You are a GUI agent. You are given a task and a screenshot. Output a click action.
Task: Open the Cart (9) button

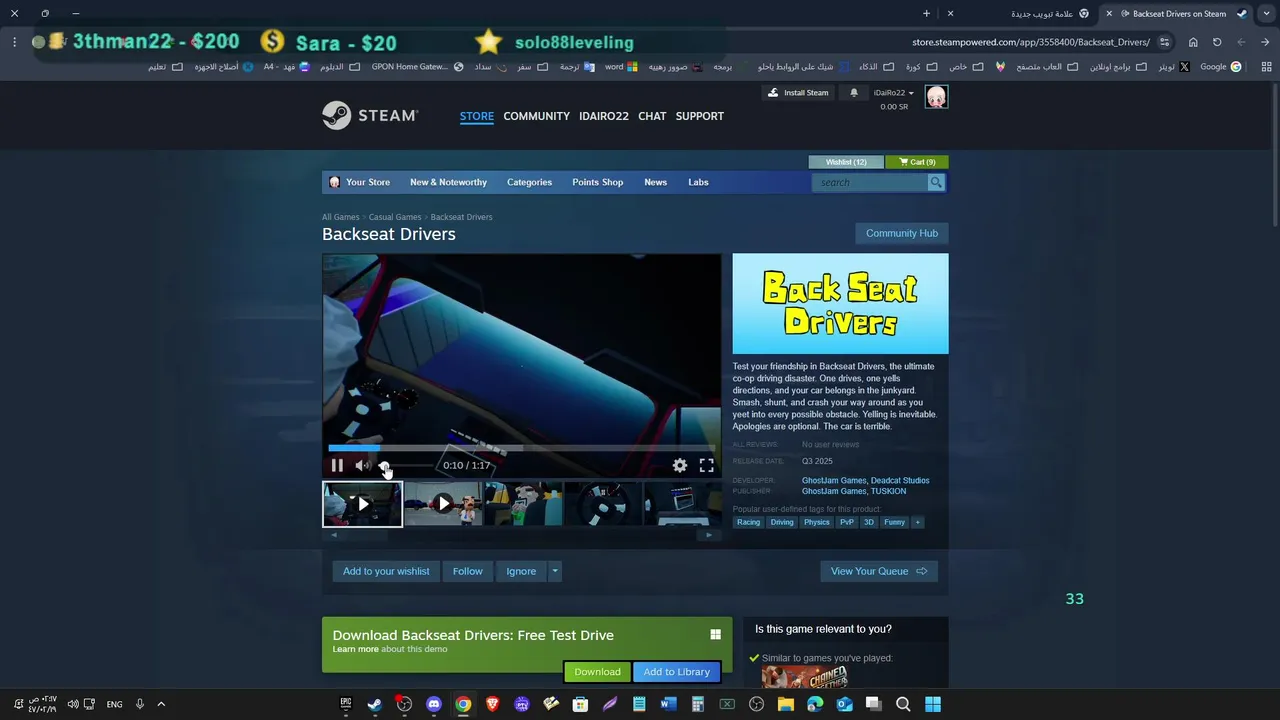click(x=917, y=162)
